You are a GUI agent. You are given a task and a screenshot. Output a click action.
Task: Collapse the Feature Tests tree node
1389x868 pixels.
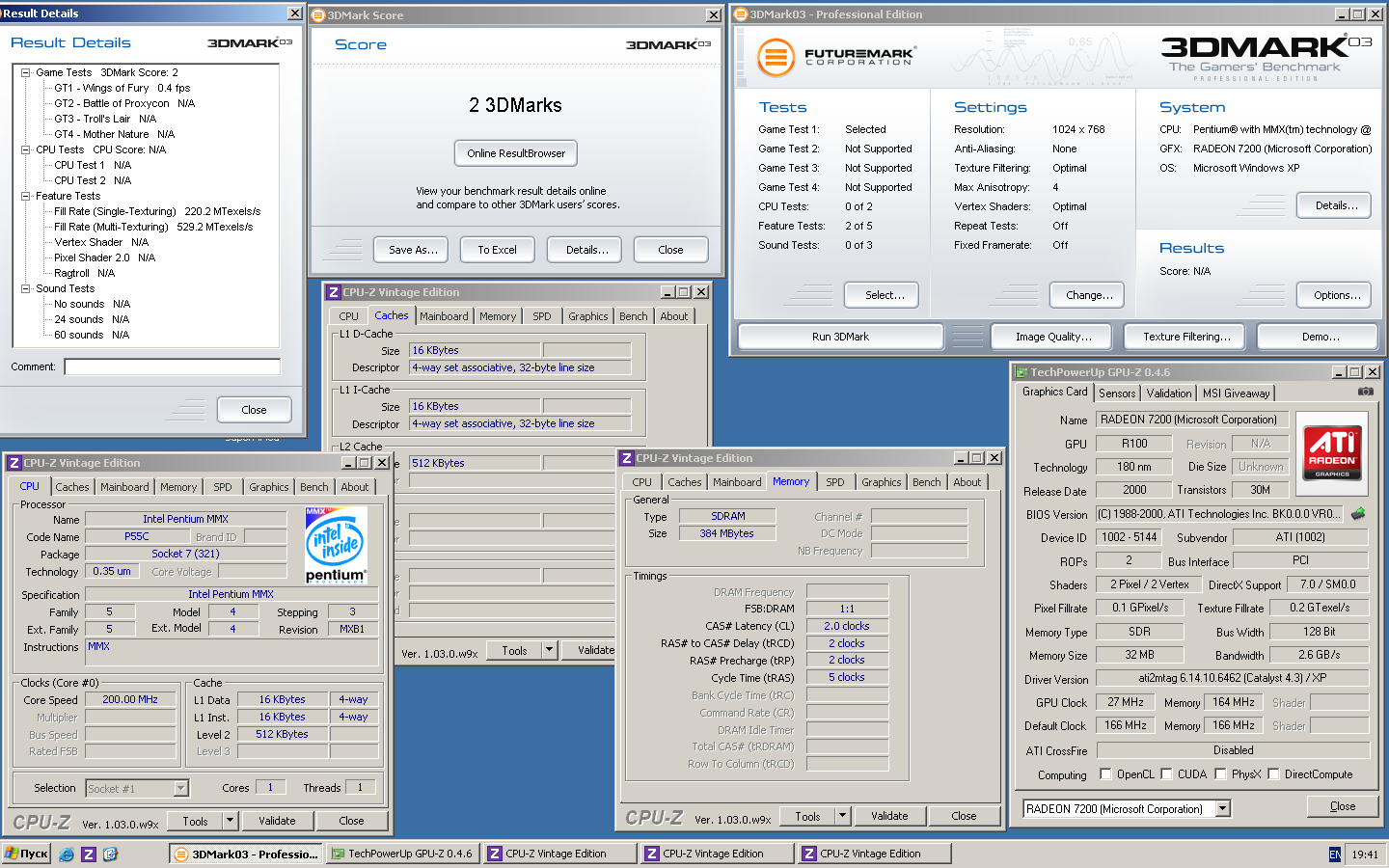tap(25, 196)
